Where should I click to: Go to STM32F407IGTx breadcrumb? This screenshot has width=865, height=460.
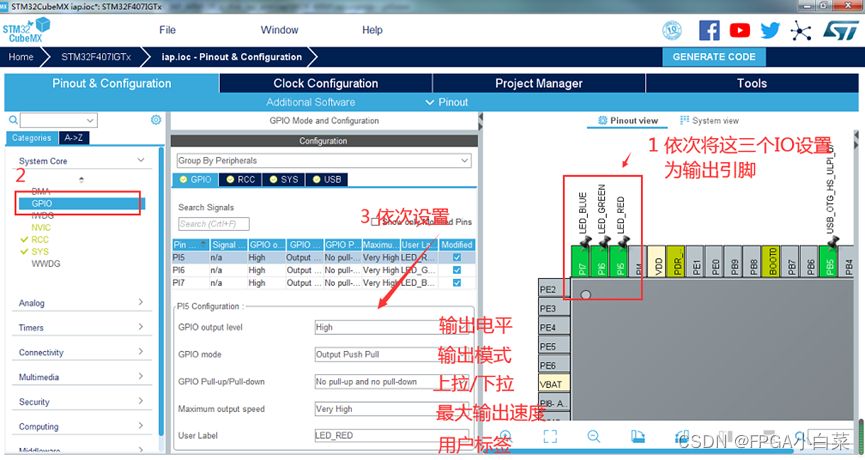(96, 57)
